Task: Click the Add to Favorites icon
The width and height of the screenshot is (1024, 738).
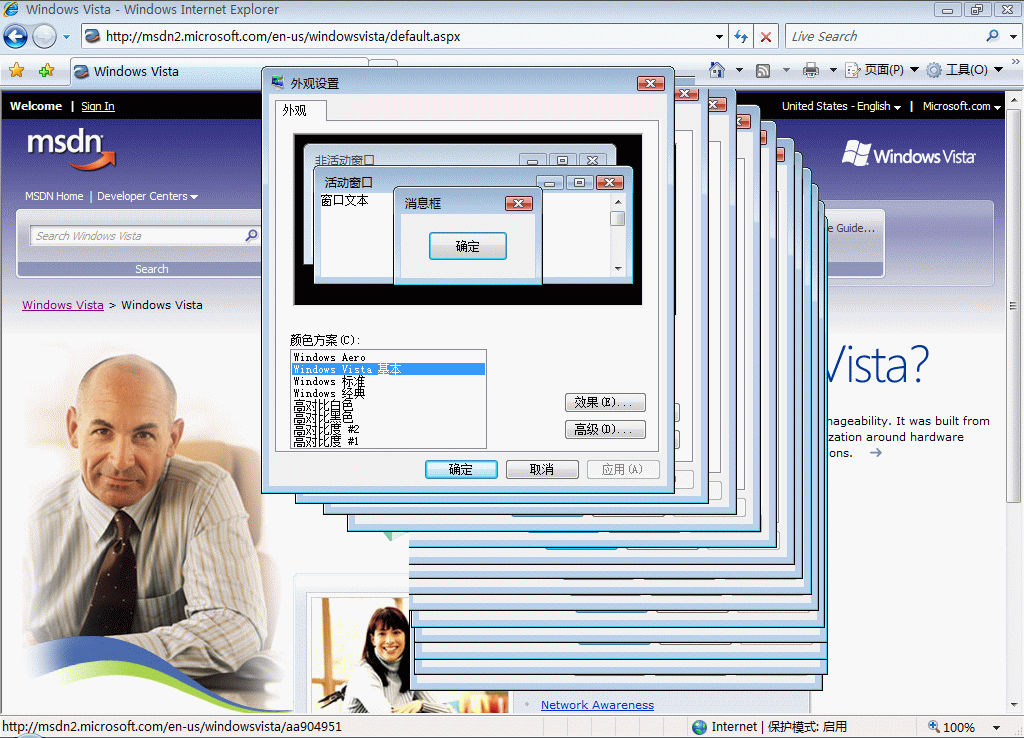Action: tap(46, 71)
